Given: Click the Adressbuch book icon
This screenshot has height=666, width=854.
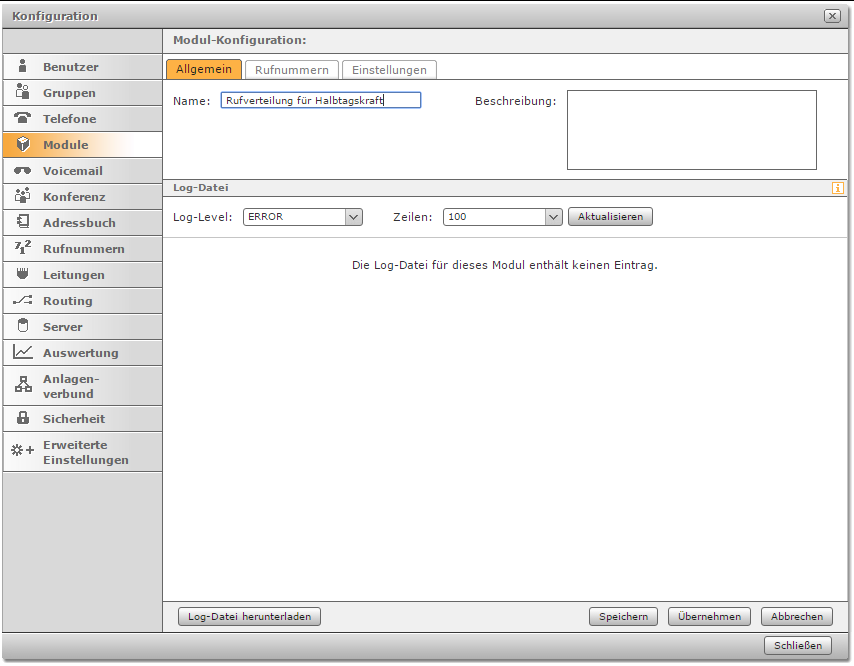Looking at the screenshot, I should pyautogui.click(x=23, y=223).
